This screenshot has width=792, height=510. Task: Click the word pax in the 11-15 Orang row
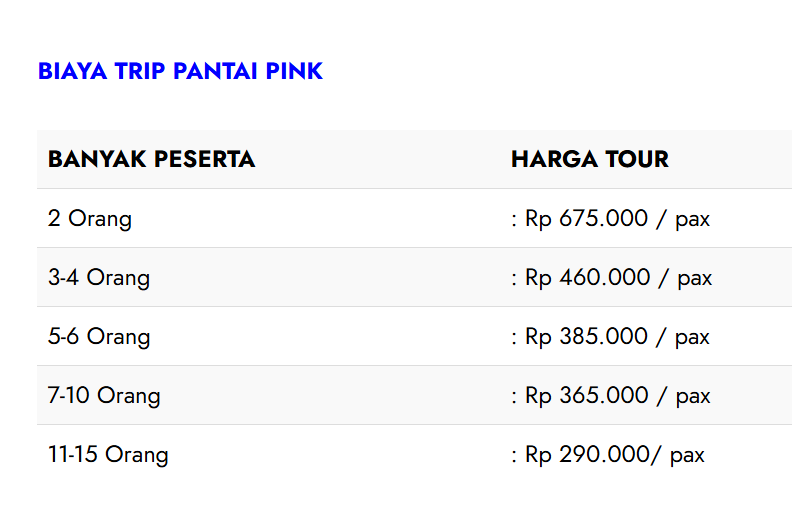pyautogui.click(x=687, y=456)
